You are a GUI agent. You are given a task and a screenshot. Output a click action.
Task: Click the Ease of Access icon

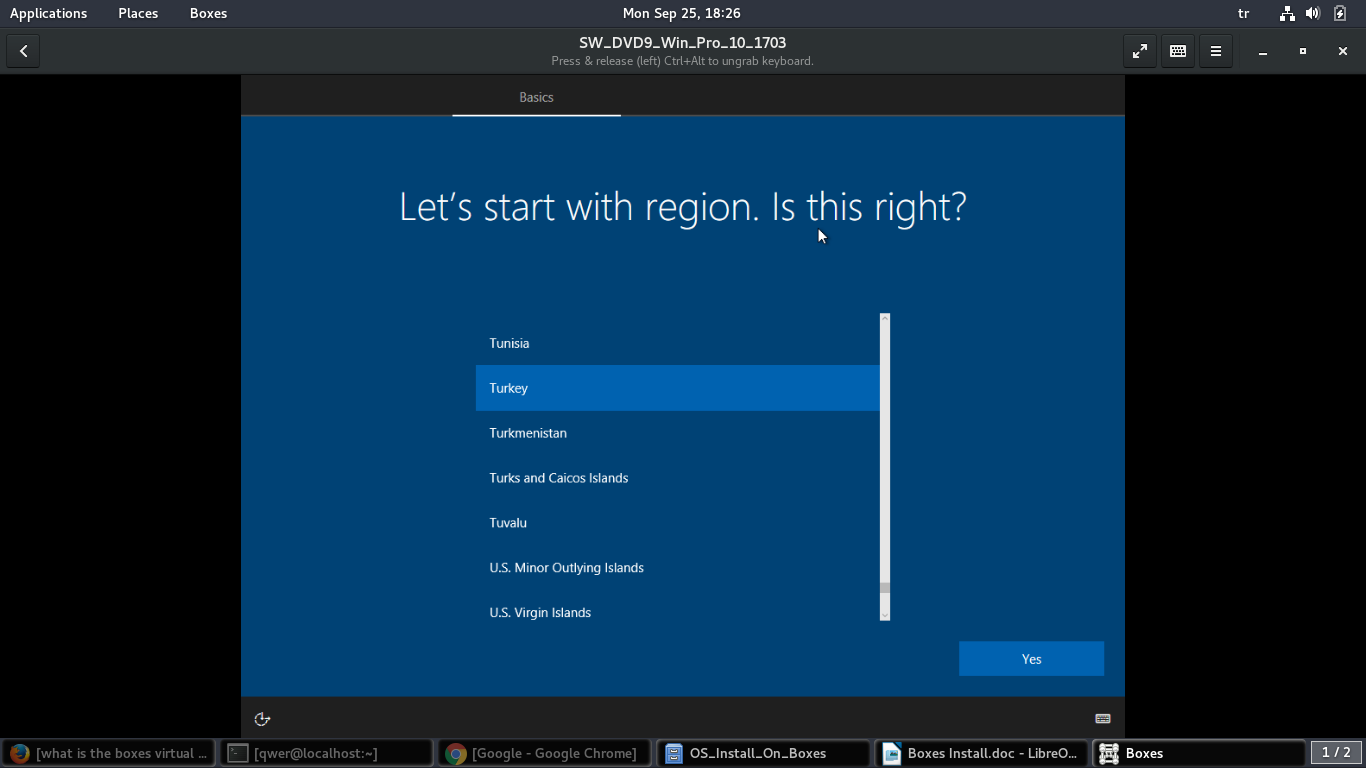262,719
